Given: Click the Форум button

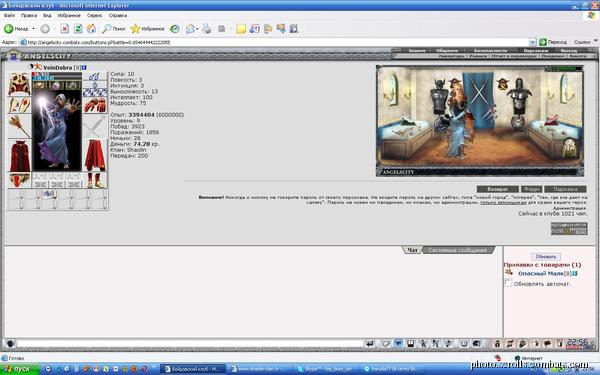Looking at the screenshot, I should (x=532, y=189).
